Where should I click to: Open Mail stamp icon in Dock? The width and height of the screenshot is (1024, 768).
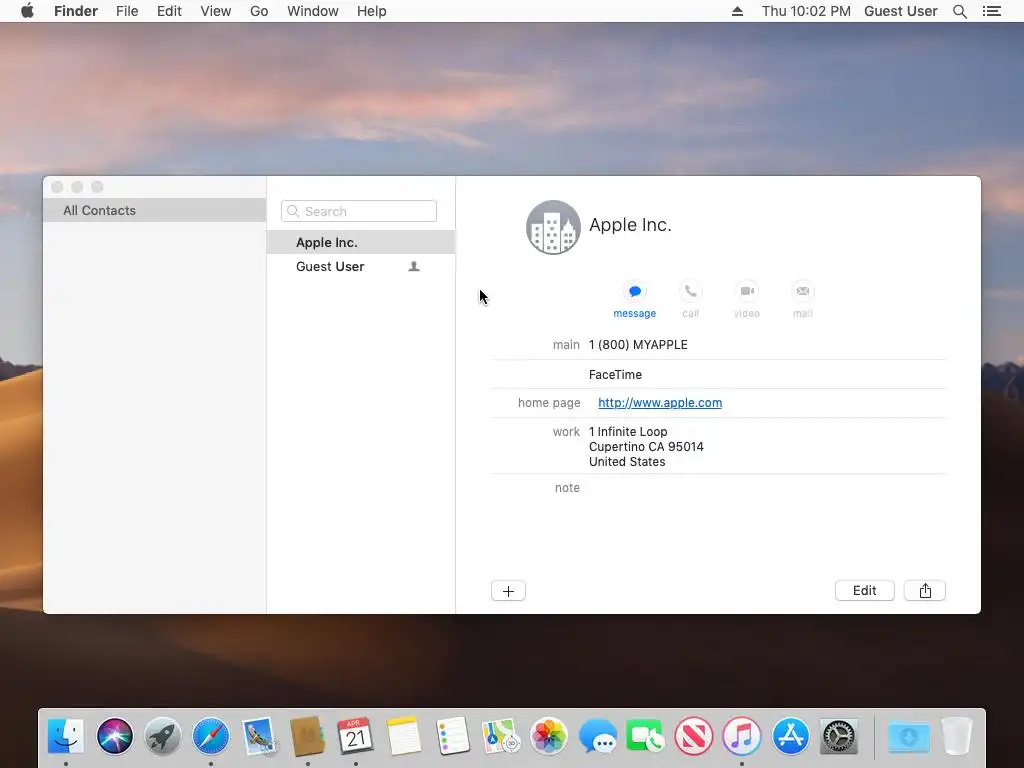pyautogui.click(x=259, y=736)
